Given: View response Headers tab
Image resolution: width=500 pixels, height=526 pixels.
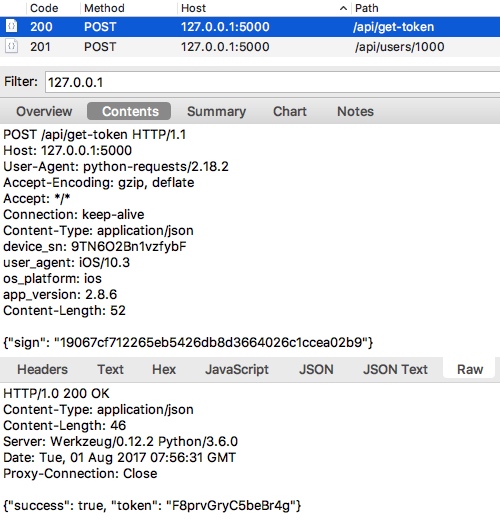Looking at the screenshot, I should tap(42, 369).
